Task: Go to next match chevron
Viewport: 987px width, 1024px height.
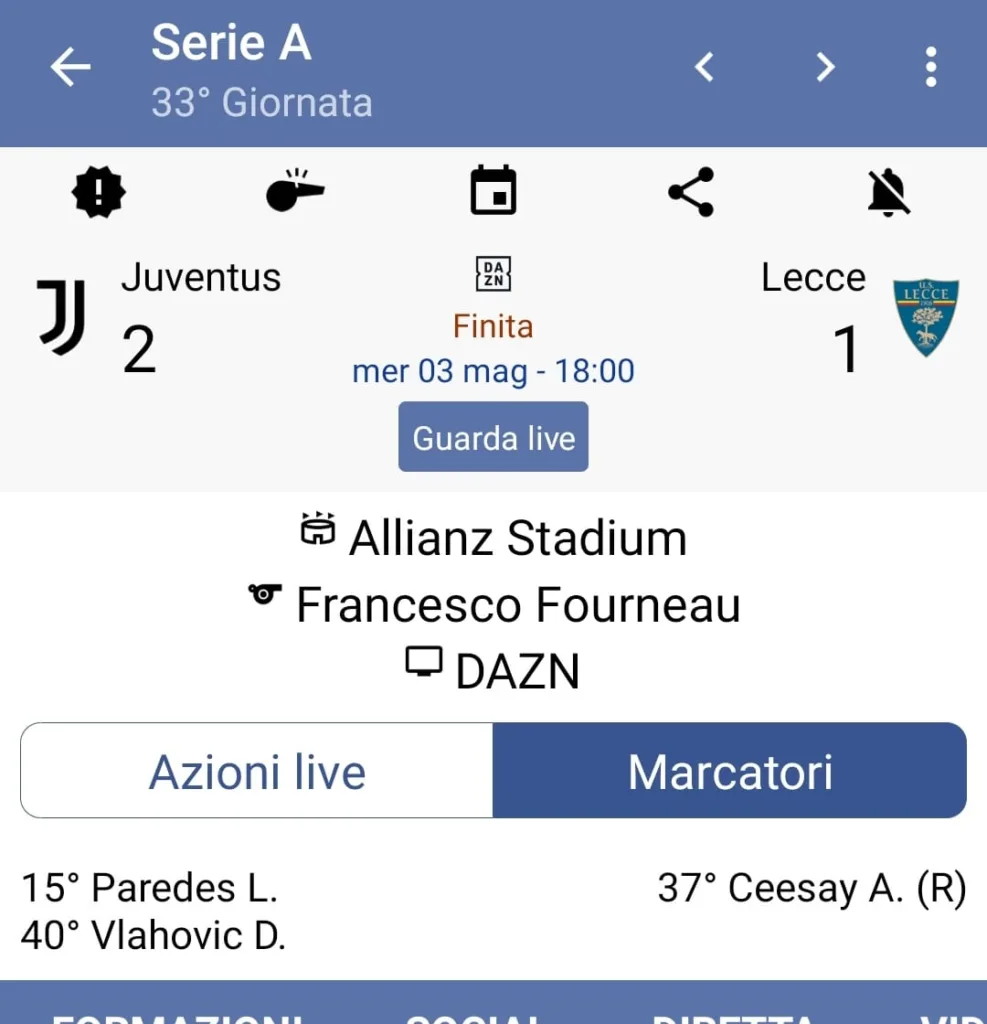Action: point(825,68)
